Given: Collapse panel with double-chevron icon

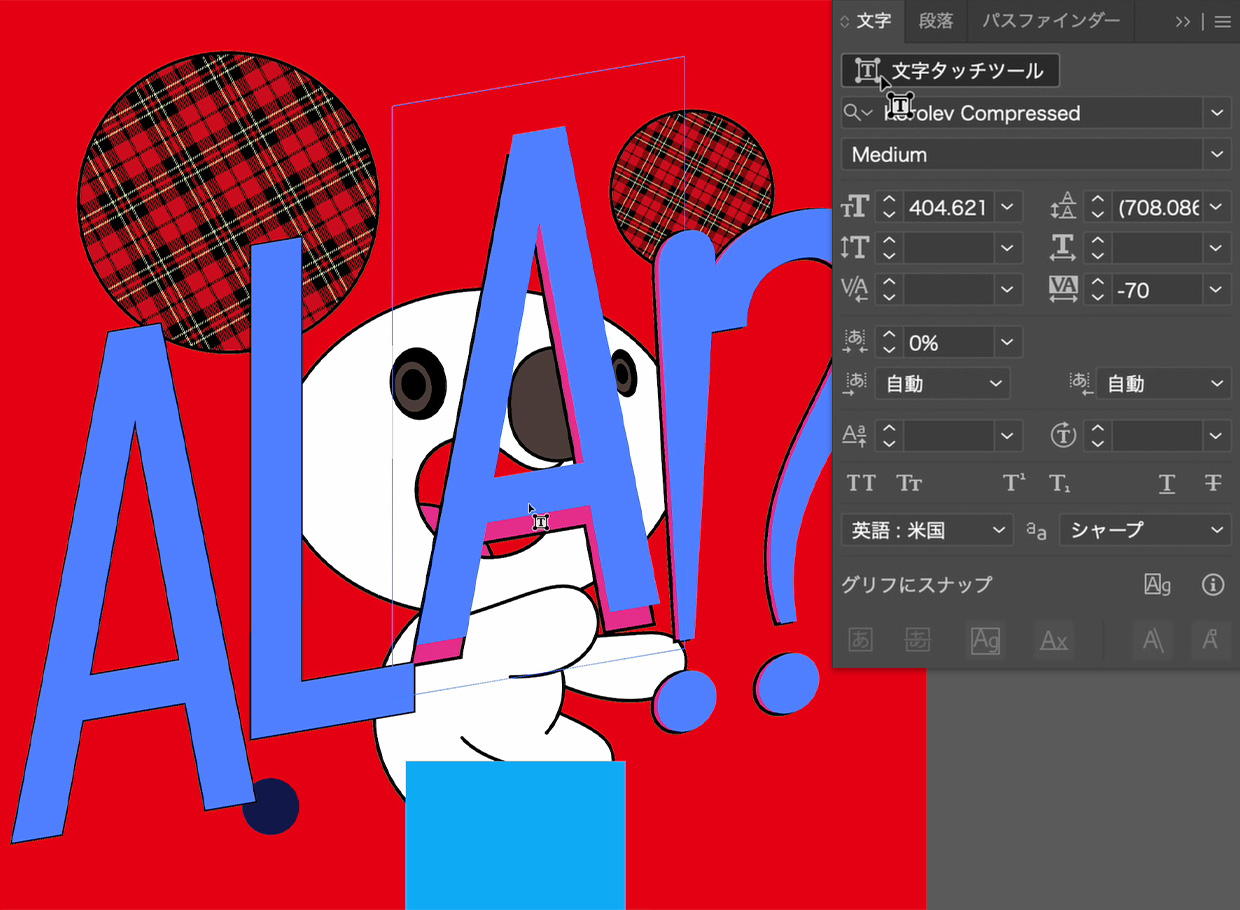Looking at the screenshot, I should [x=1182, y=21].
